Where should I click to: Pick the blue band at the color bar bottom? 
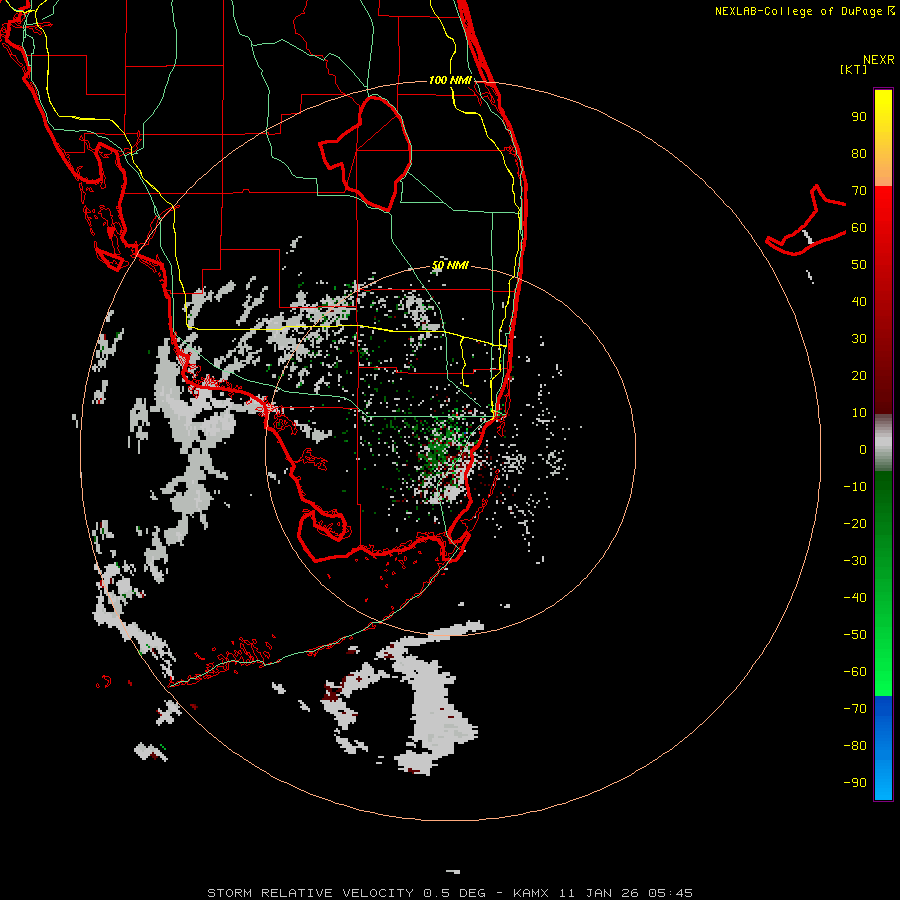883,748
